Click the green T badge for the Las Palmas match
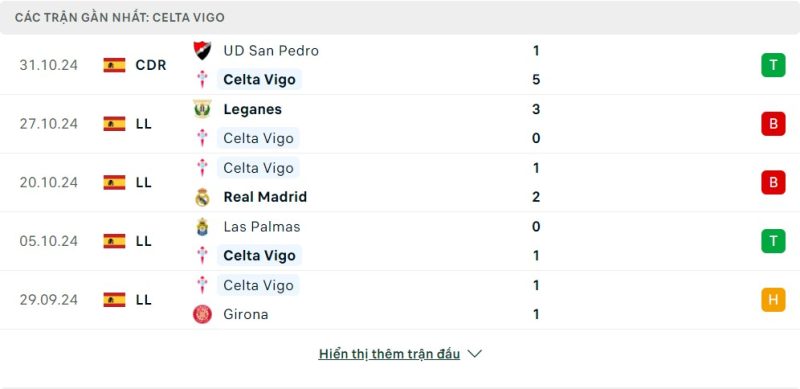 tap(773, 241)
